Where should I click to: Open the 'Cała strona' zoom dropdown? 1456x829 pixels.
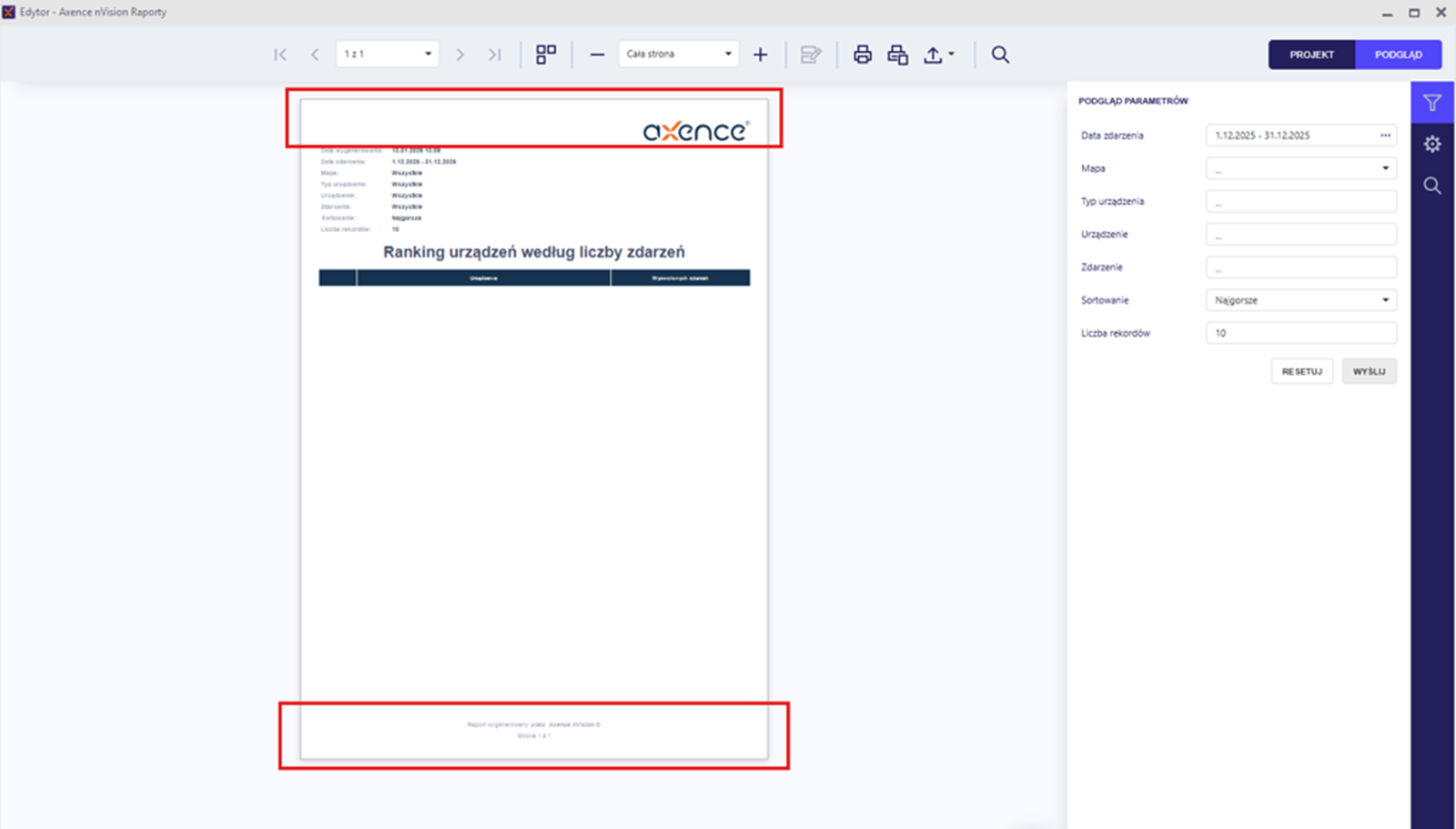(x=727, y=55)
